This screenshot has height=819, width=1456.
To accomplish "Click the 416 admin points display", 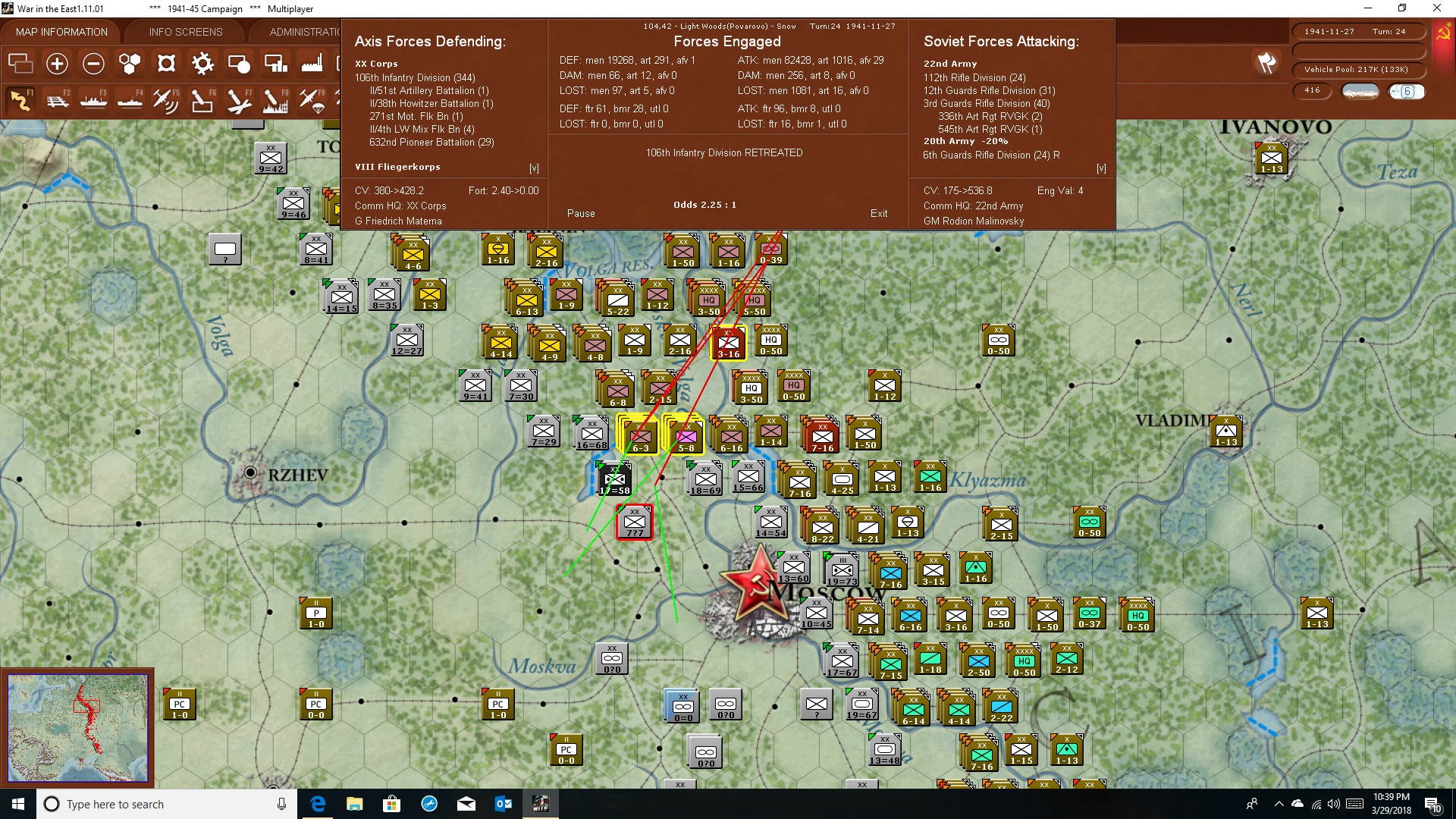I will (1312, 90).
